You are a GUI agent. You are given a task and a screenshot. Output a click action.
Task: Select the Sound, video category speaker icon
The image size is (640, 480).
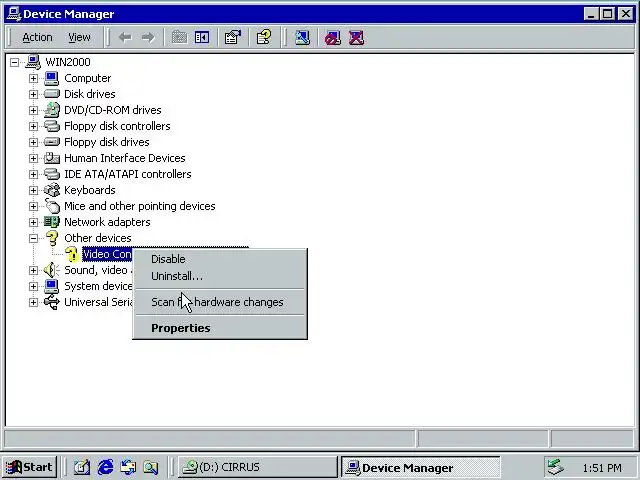click(x=51, y=270)
